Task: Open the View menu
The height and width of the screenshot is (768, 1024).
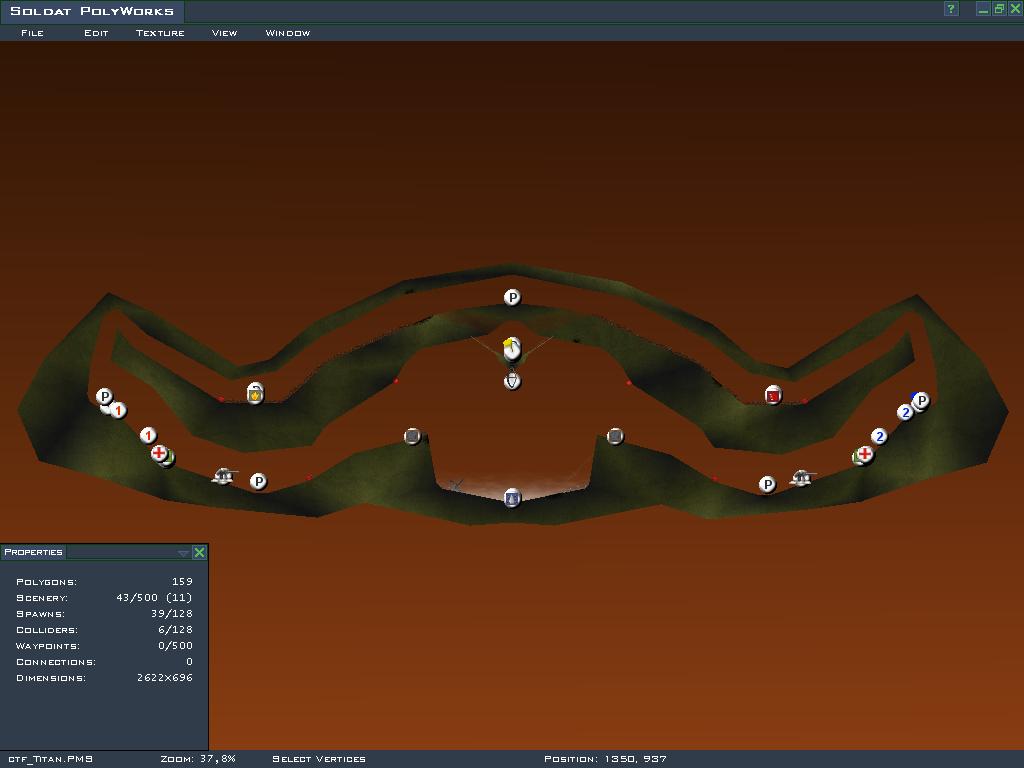Action: [x=224, y=33]
